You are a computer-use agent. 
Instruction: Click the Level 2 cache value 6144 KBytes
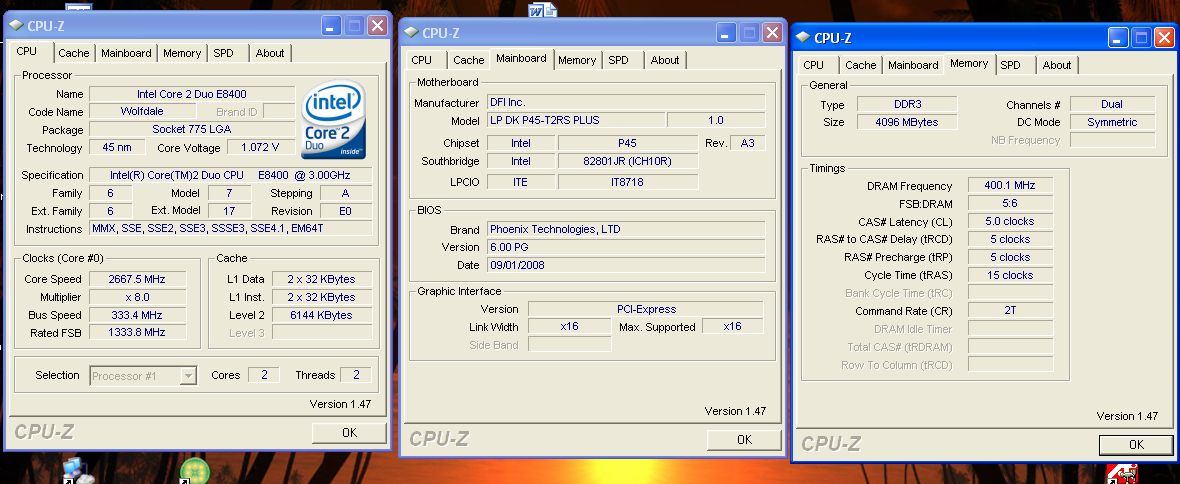click(x=321, y=315)
